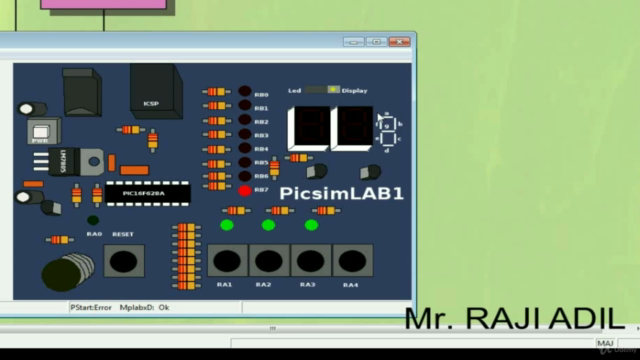
Task: Click the right seven-segment display digit
Action: click(x=352, y=129)
